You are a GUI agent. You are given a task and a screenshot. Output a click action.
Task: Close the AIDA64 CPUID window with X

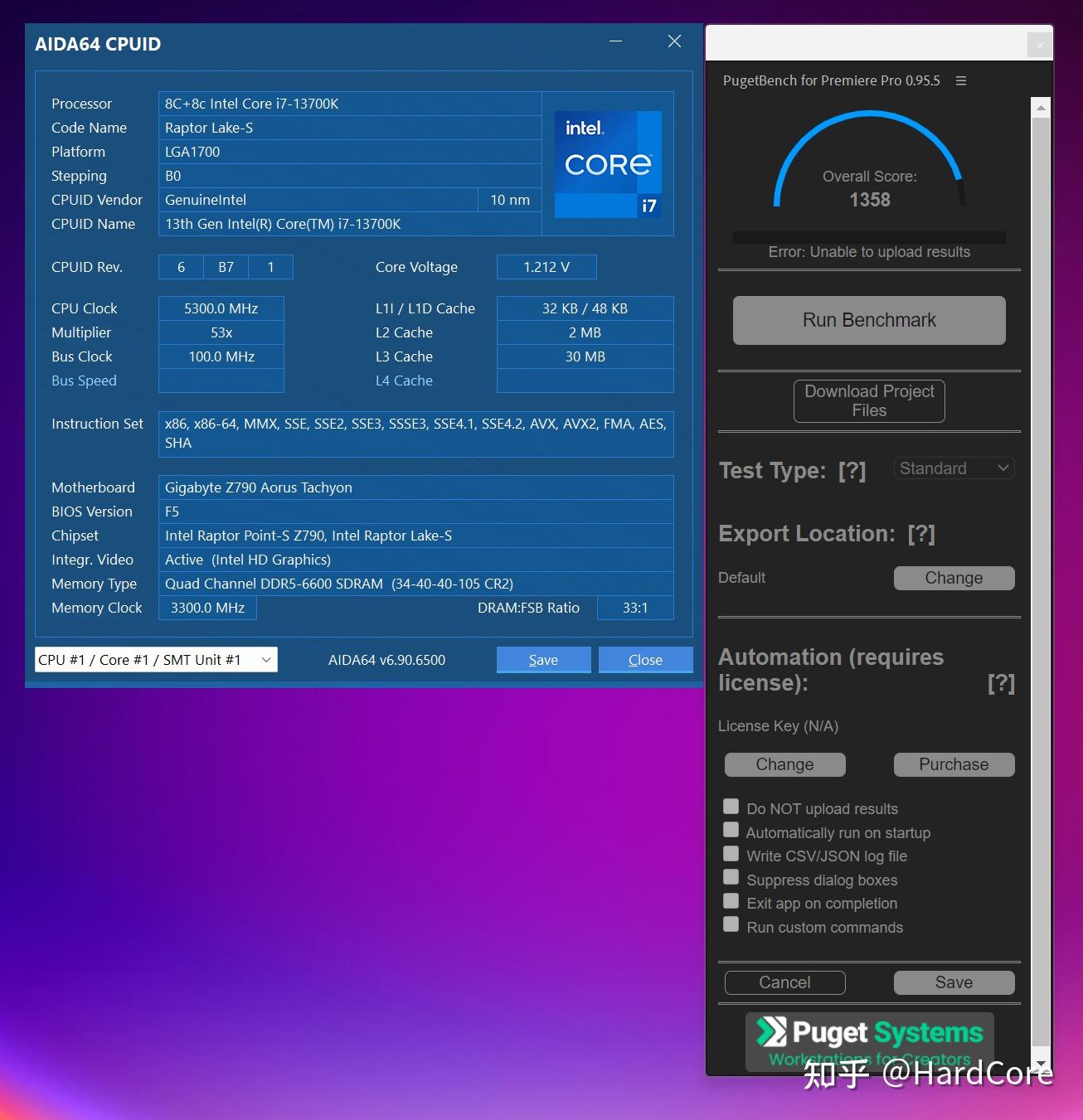point(674,41)
